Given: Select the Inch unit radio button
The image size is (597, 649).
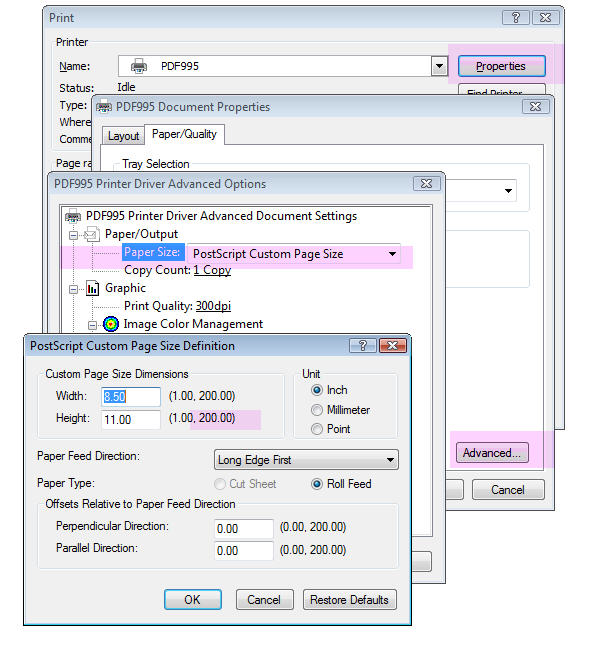Looking at the screenshot, I should [x=317, y=390].
